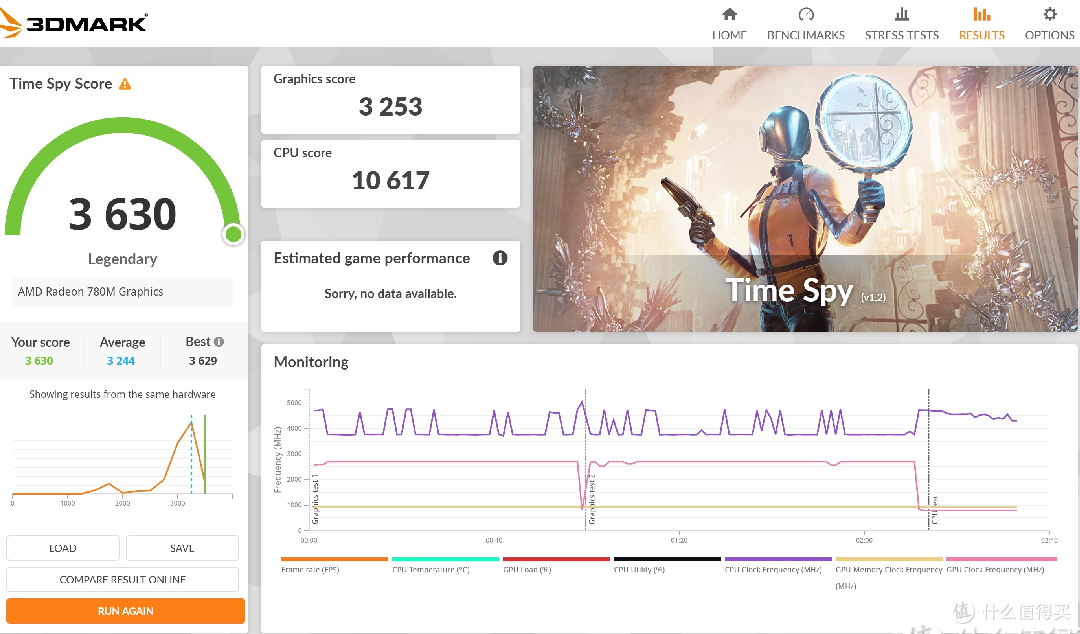This screenshot has height=634, width=1080.
Task: Click the Time Spy banner image
Action: coord(805,198)
